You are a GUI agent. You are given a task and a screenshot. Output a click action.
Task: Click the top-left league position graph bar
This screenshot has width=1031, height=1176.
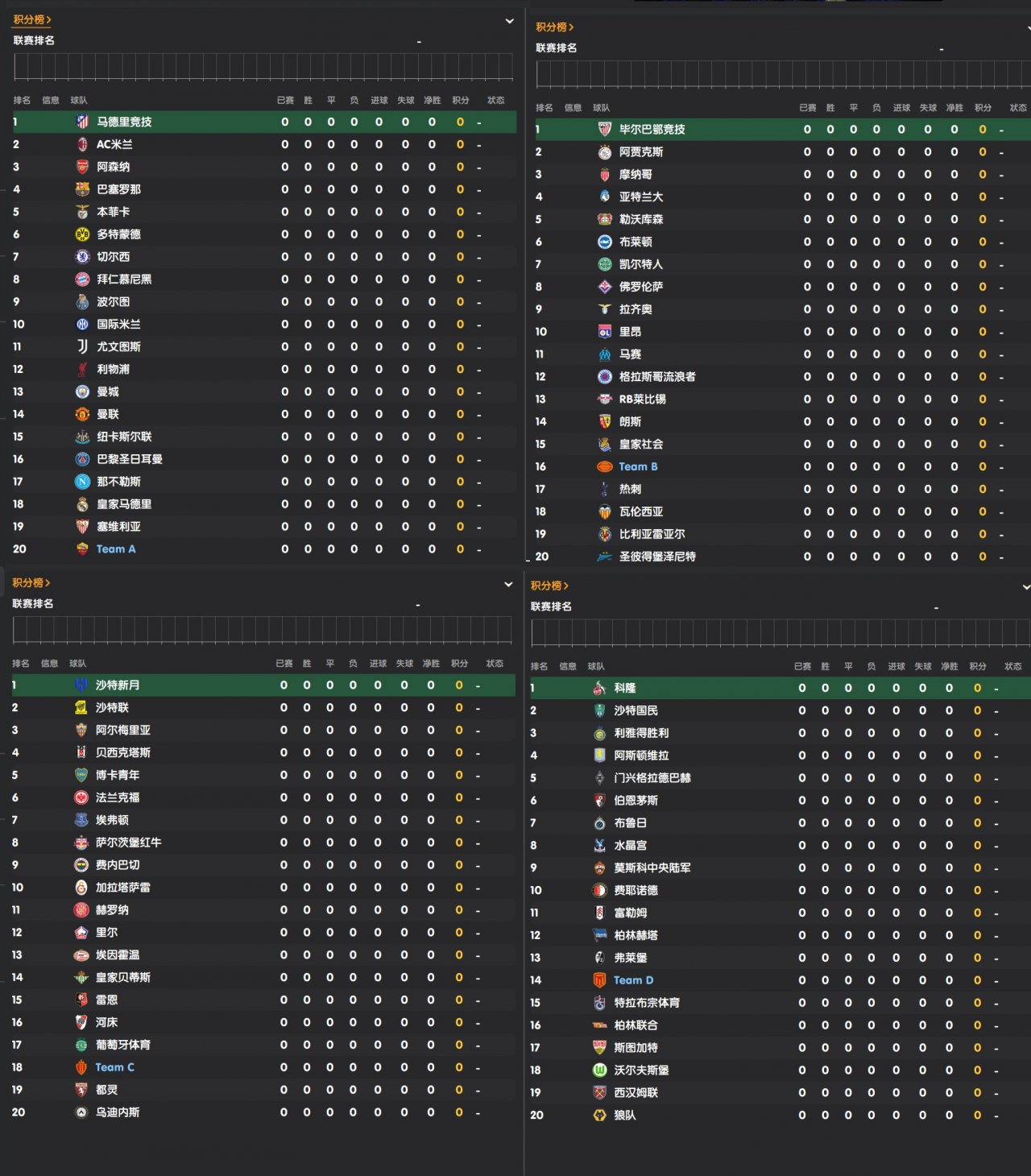(263, 67)
